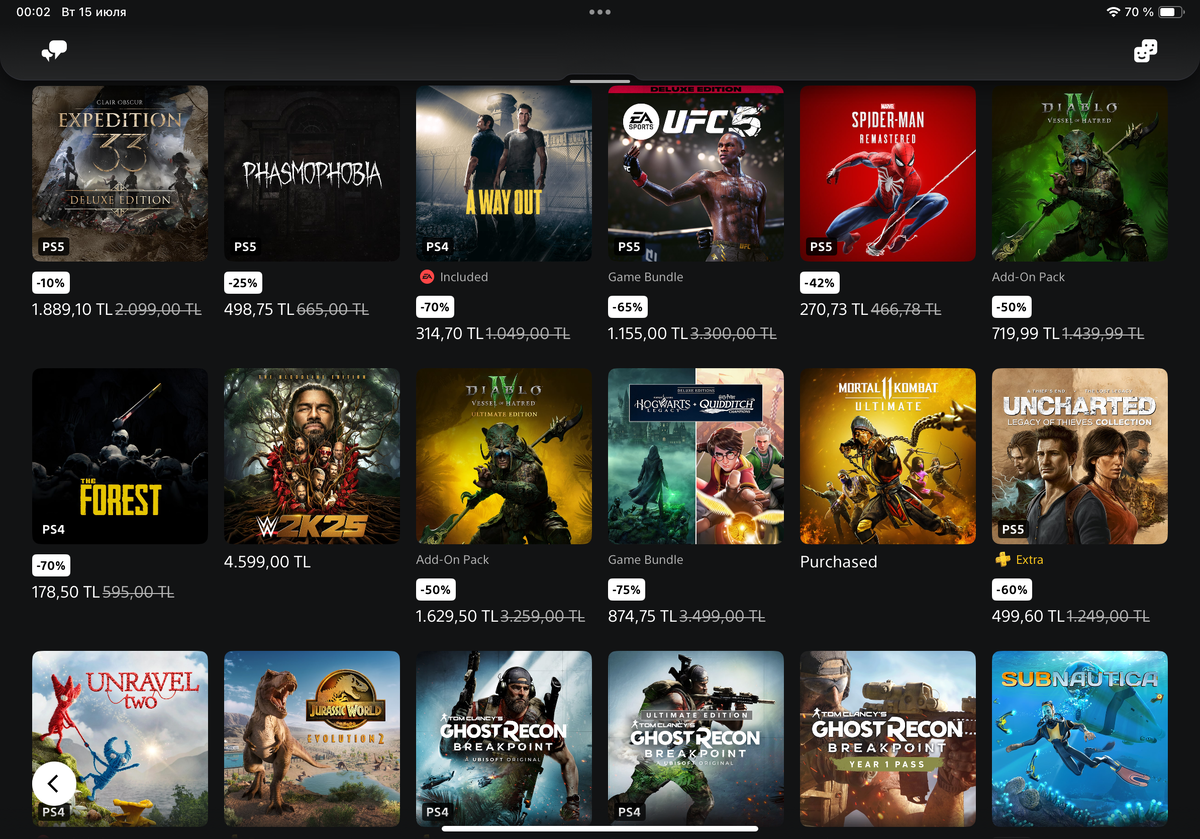
Task: Open Clair Obscur Expedition 33 cover
Action: point(120,174)
